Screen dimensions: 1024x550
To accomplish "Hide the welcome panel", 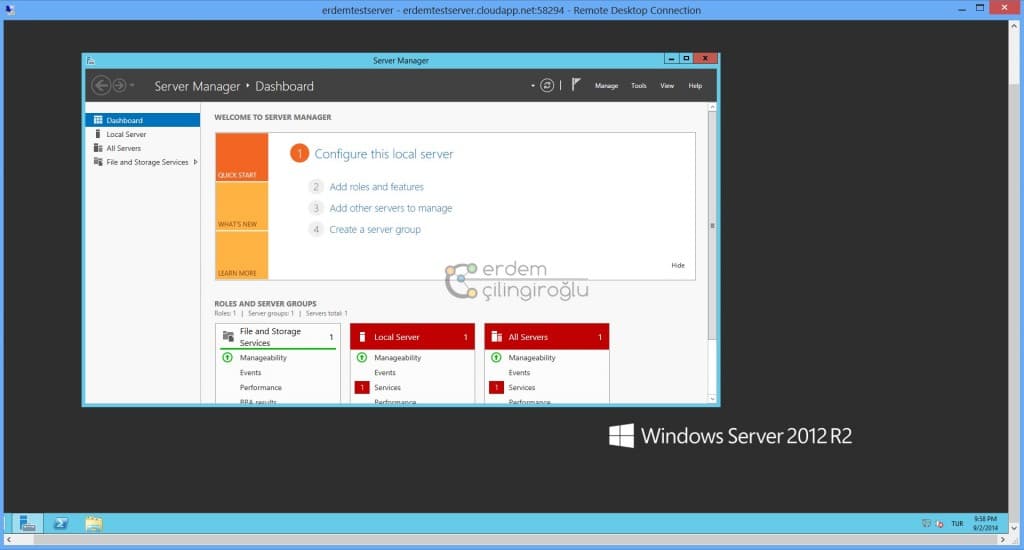I will 678,265.
